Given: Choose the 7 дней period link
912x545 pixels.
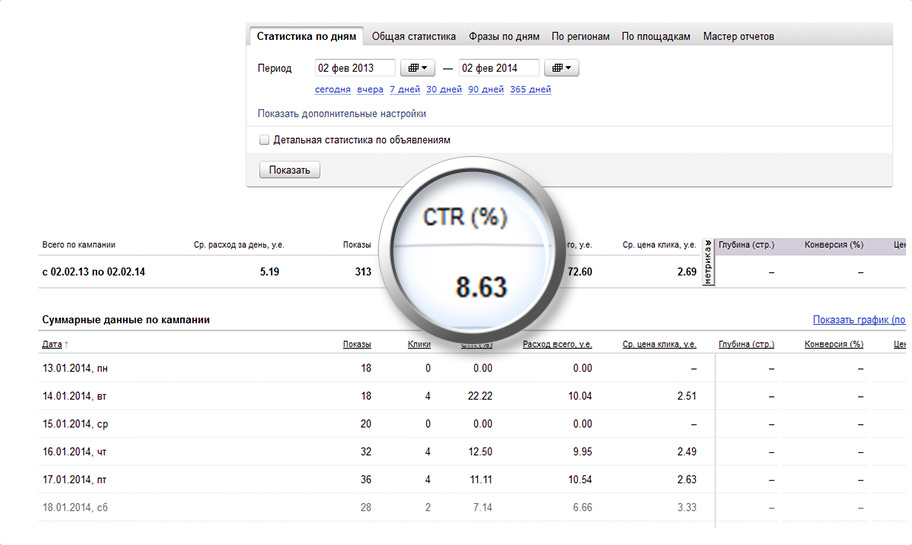Looking at the screenshot, I should (x=405, y=89).
